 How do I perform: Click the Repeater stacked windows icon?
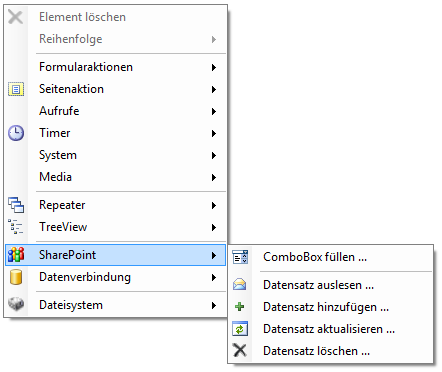coord(16,205)
